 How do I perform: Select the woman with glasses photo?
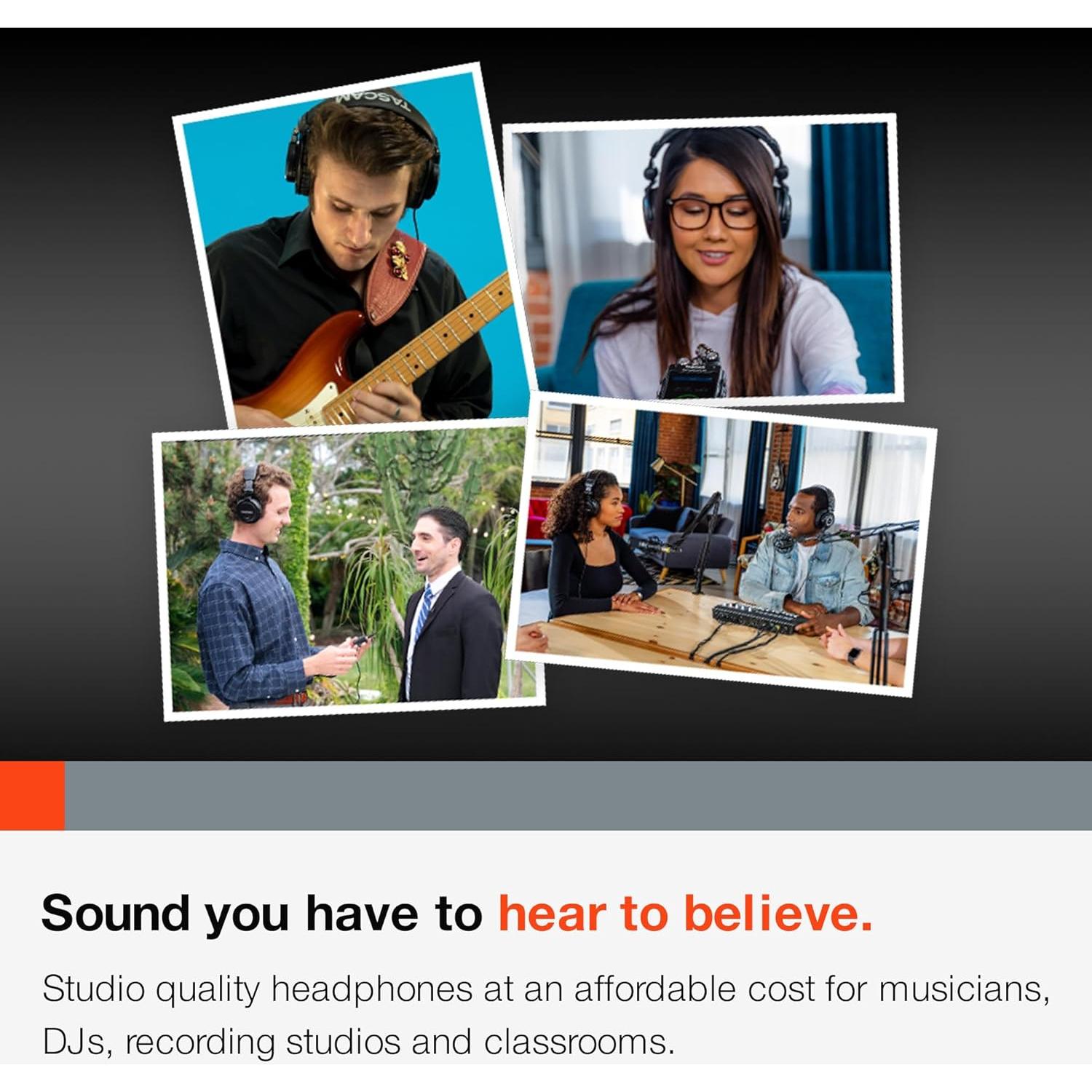pos(703,258)
